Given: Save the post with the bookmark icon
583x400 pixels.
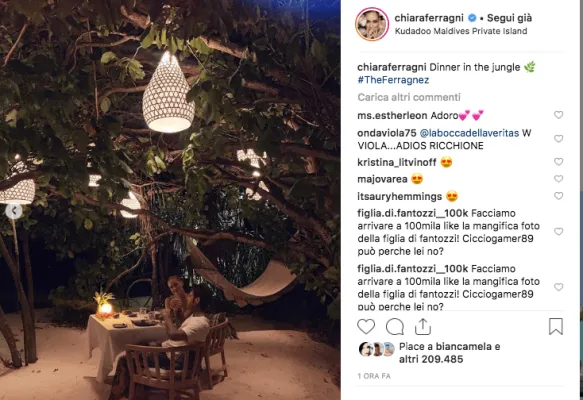Looking at the screenshot, I should pyautogui.click(x=556, y=326).
